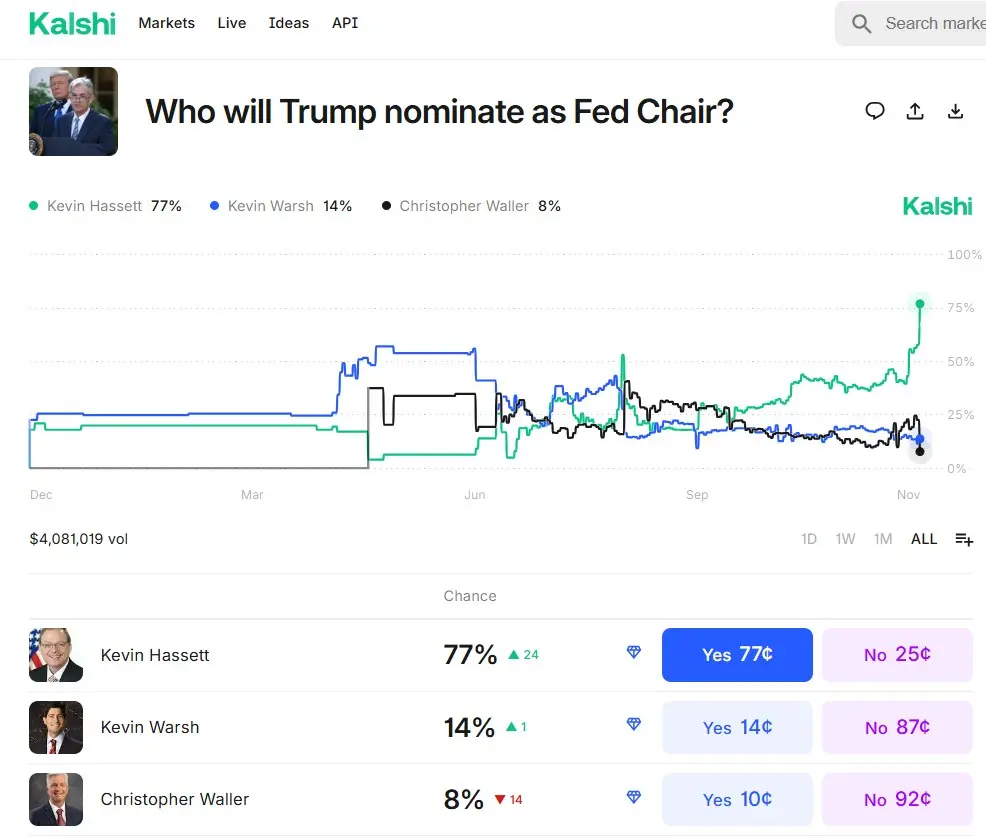Click the diamond icon in Kevin Warsh row
The image size is (986, 836).
(x=633, y=724)
